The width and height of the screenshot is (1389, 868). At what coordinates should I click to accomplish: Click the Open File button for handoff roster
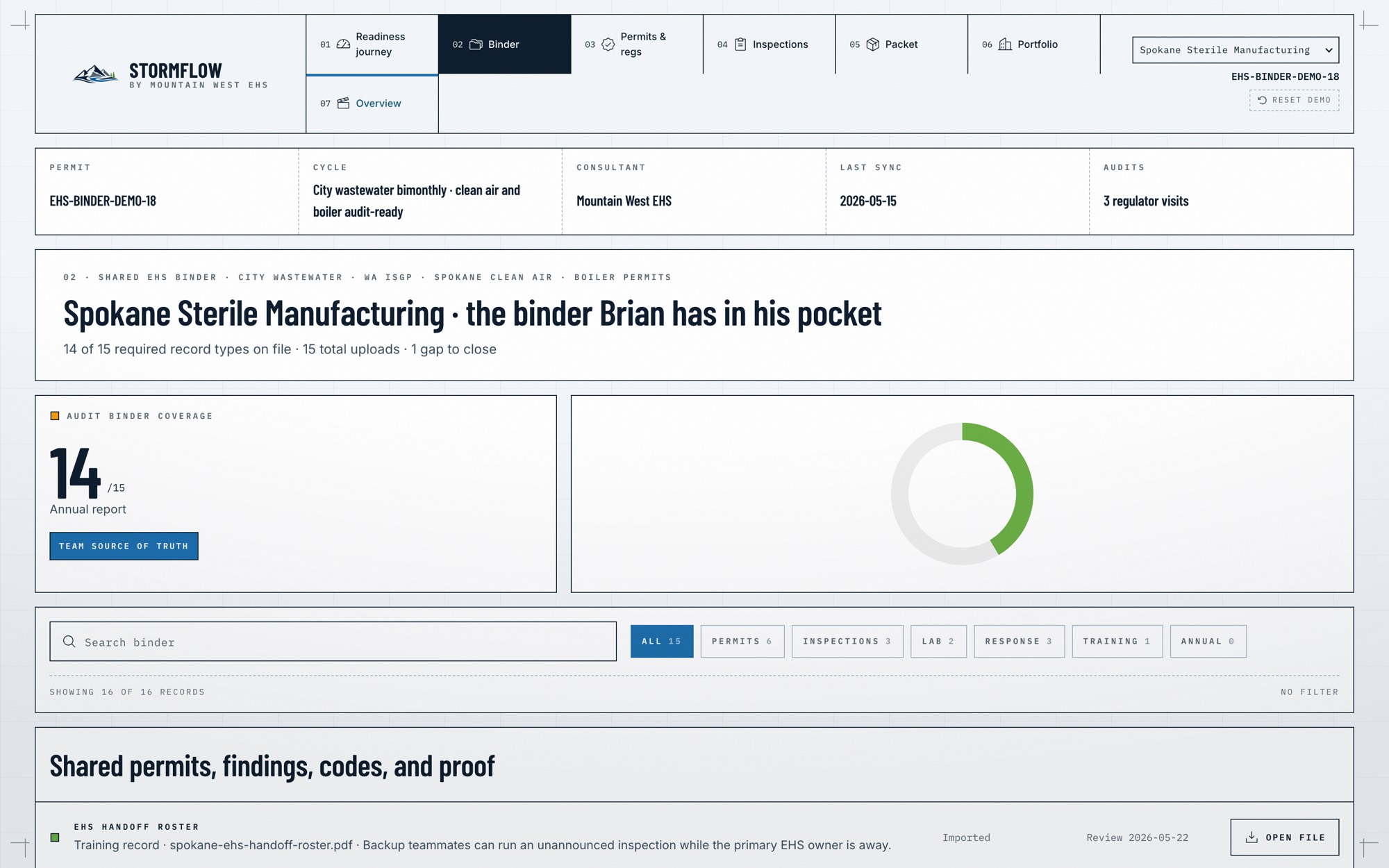tap(1285, 837)
